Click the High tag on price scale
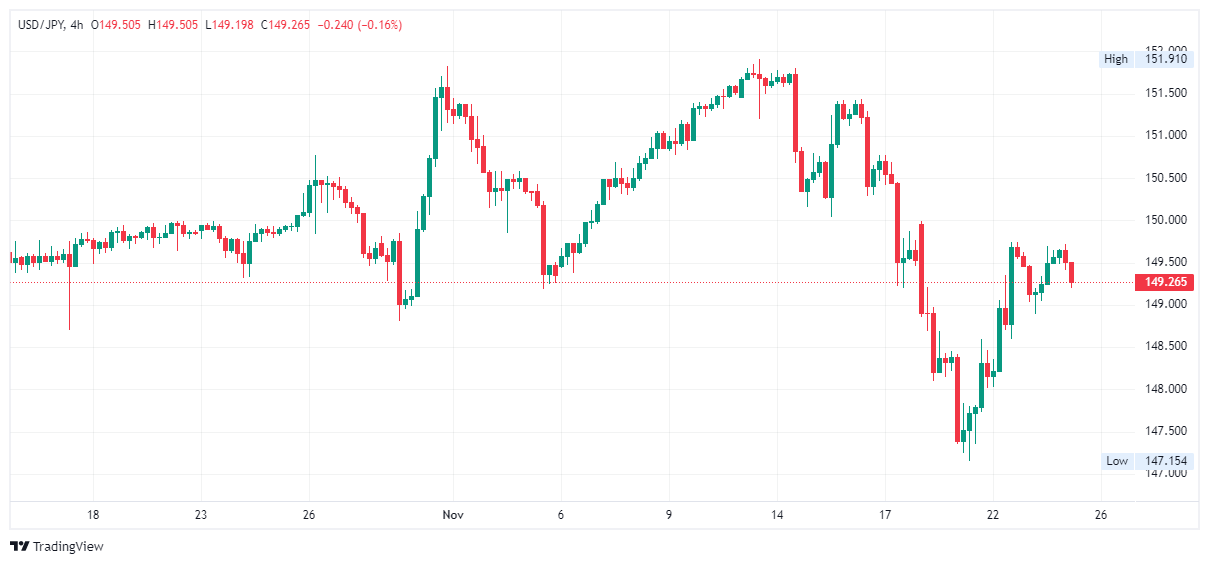Viewport: 1209px width, 564px height. point(1116,59)
